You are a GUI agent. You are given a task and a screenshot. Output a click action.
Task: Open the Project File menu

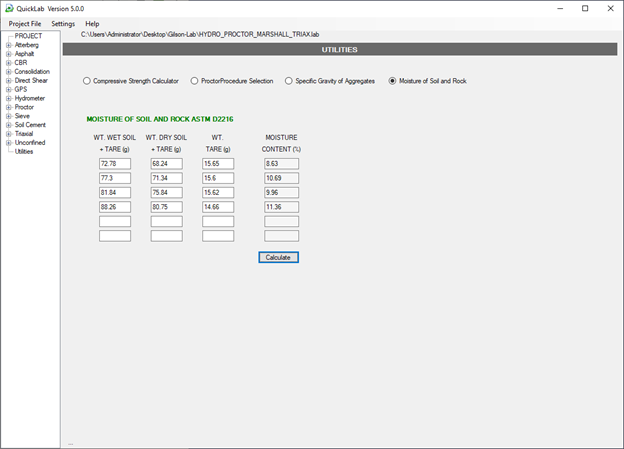(25, 23)
